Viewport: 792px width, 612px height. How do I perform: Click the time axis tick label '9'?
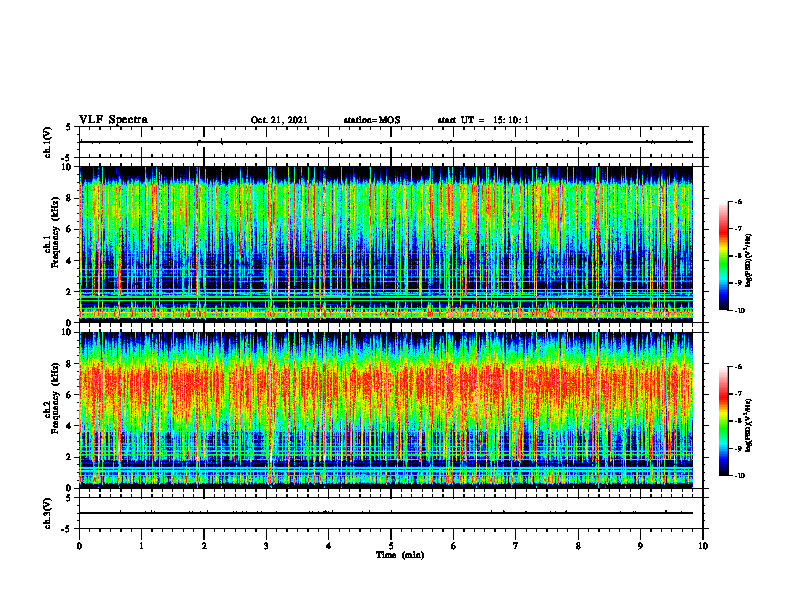[640, 546]
